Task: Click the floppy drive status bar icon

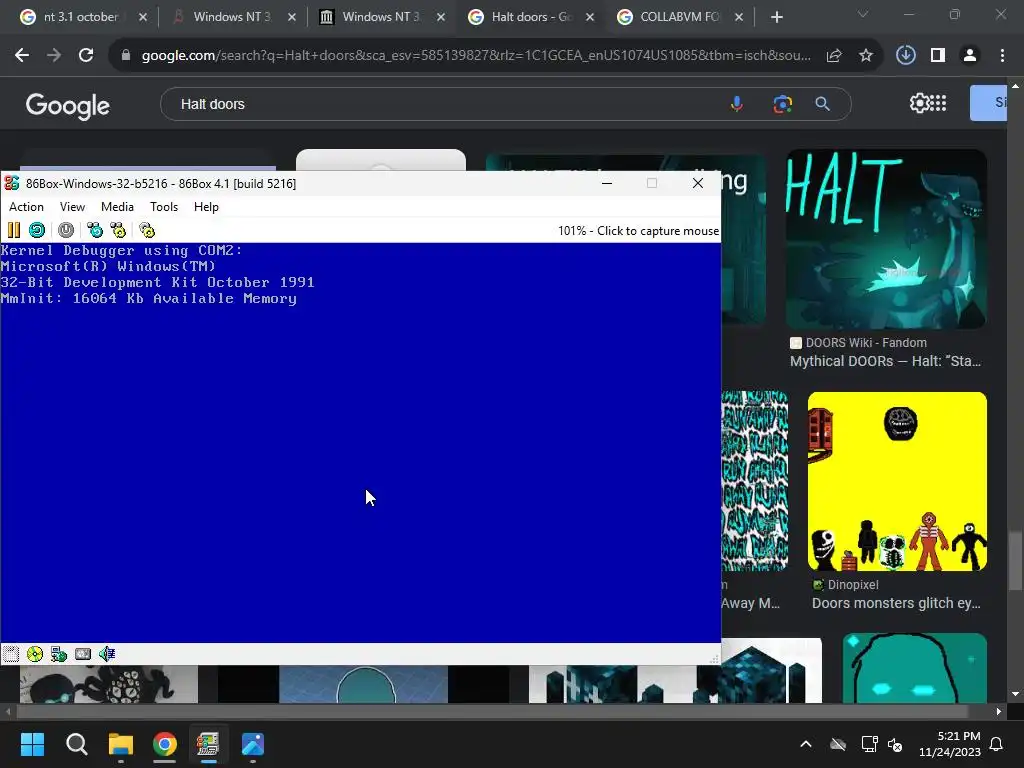Action: 11,654
